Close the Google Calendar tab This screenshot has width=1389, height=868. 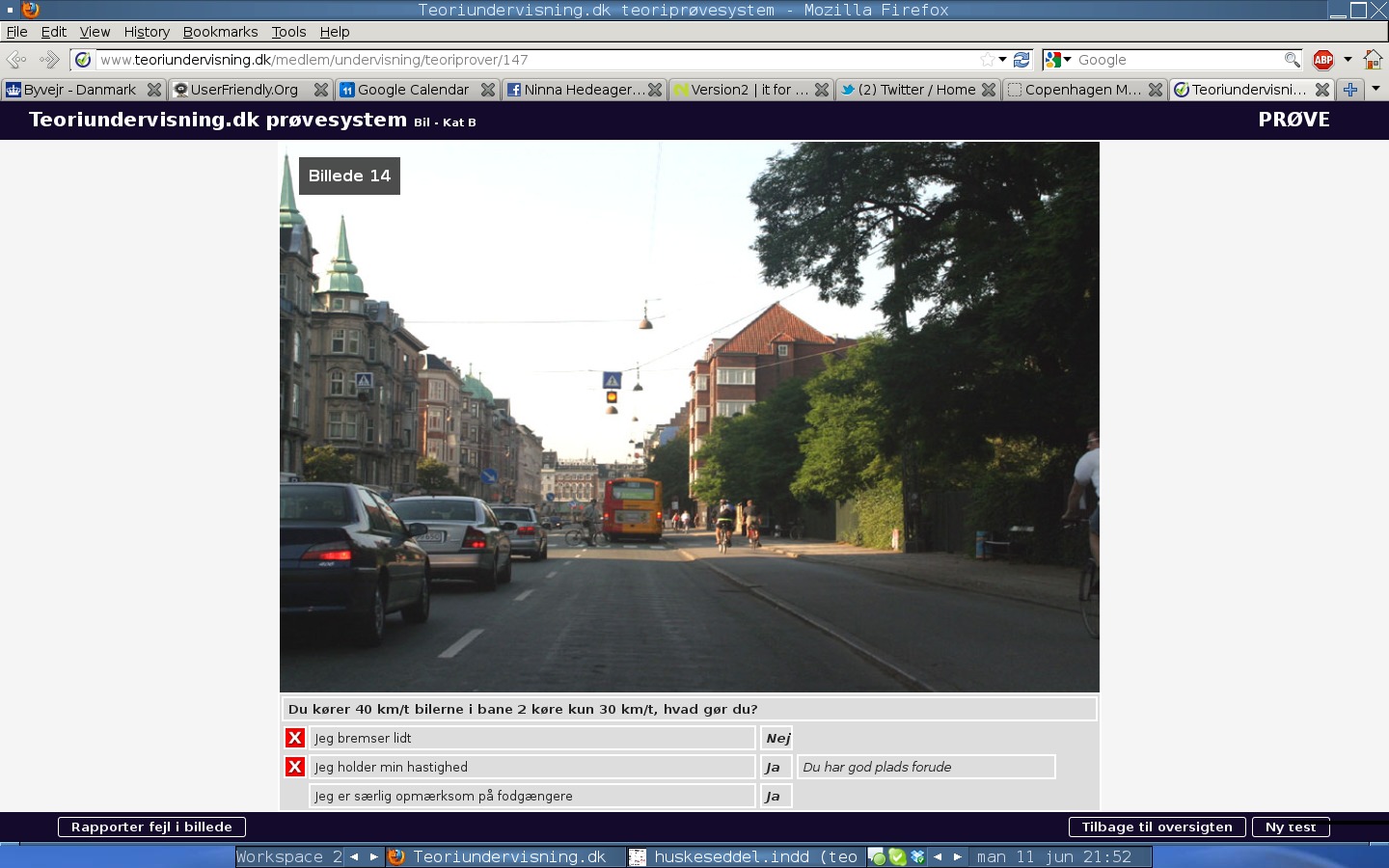(488, 90)
